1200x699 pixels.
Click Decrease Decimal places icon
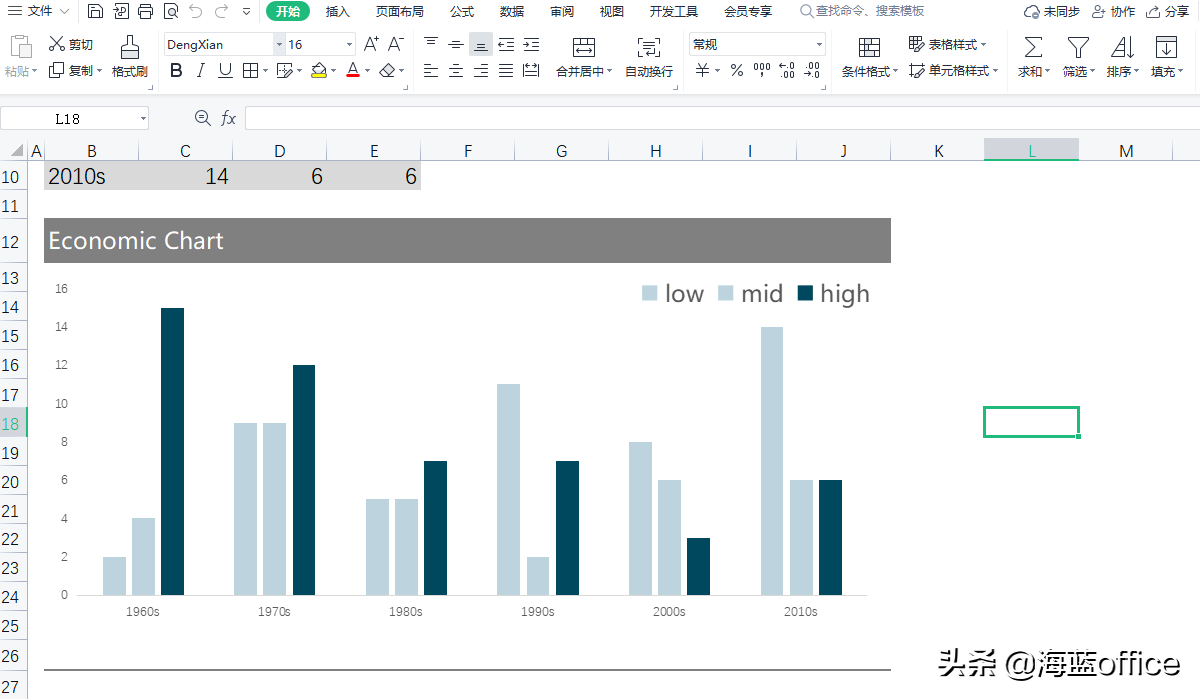tap(812, 71)
